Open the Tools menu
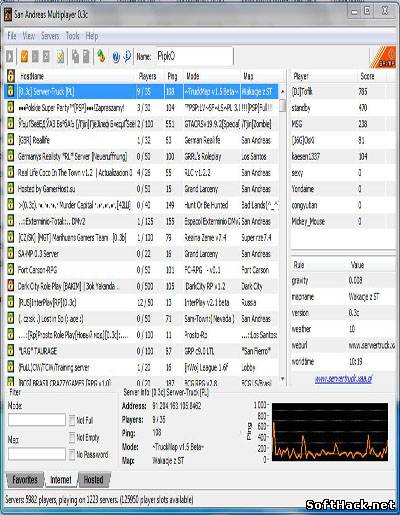 coord(72,36)
